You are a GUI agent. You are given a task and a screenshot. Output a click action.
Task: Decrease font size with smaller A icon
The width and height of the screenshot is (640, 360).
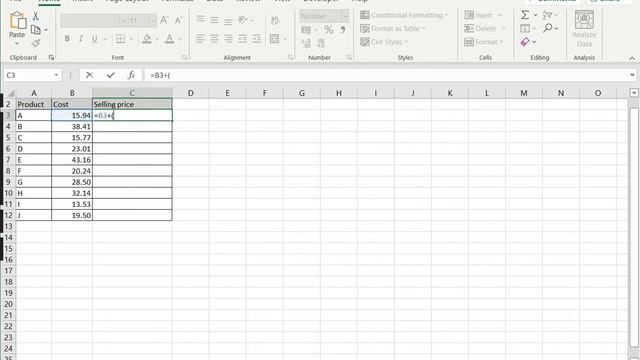point(178,20)
